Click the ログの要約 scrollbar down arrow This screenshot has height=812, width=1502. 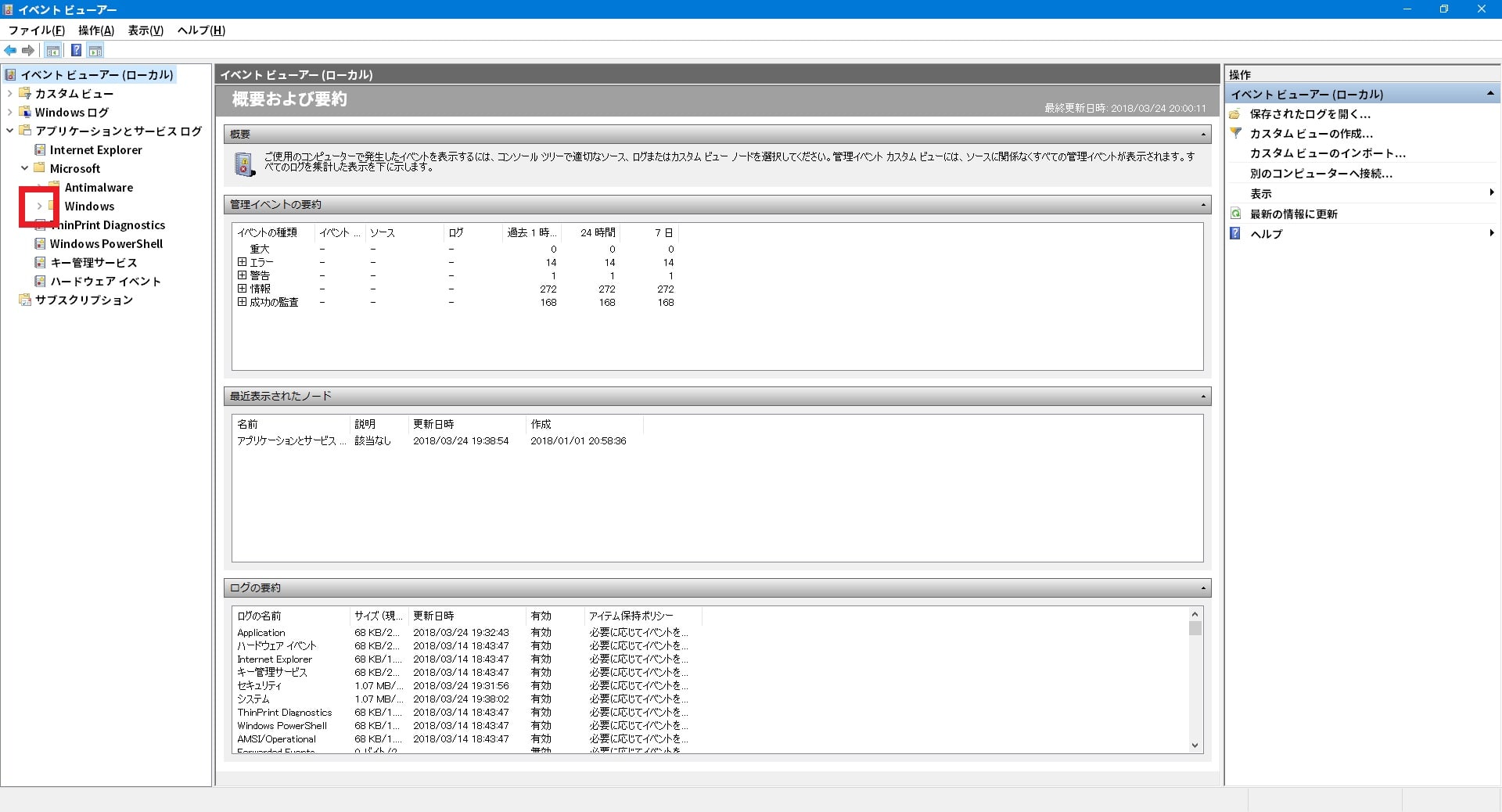click(1195, 746)
